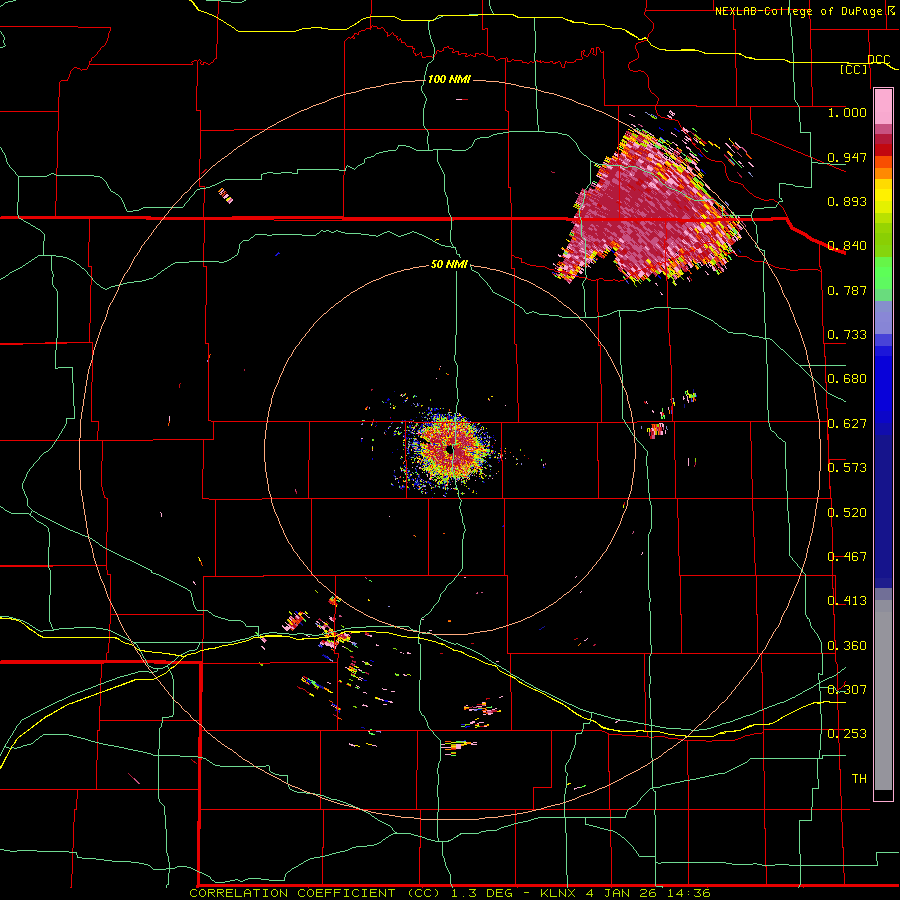Click the 0.360 scale value
900x900 pixels.
(x=847, y=646)
